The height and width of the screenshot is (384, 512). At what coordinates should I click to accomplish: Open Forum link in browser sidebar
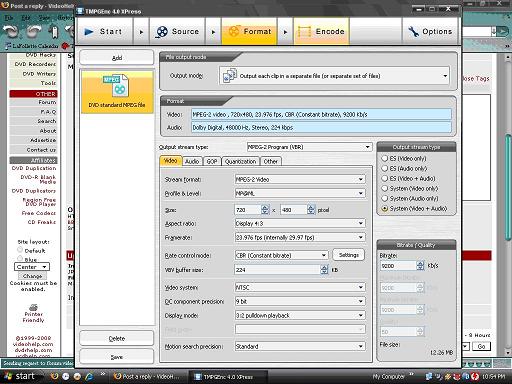point(47,102)
